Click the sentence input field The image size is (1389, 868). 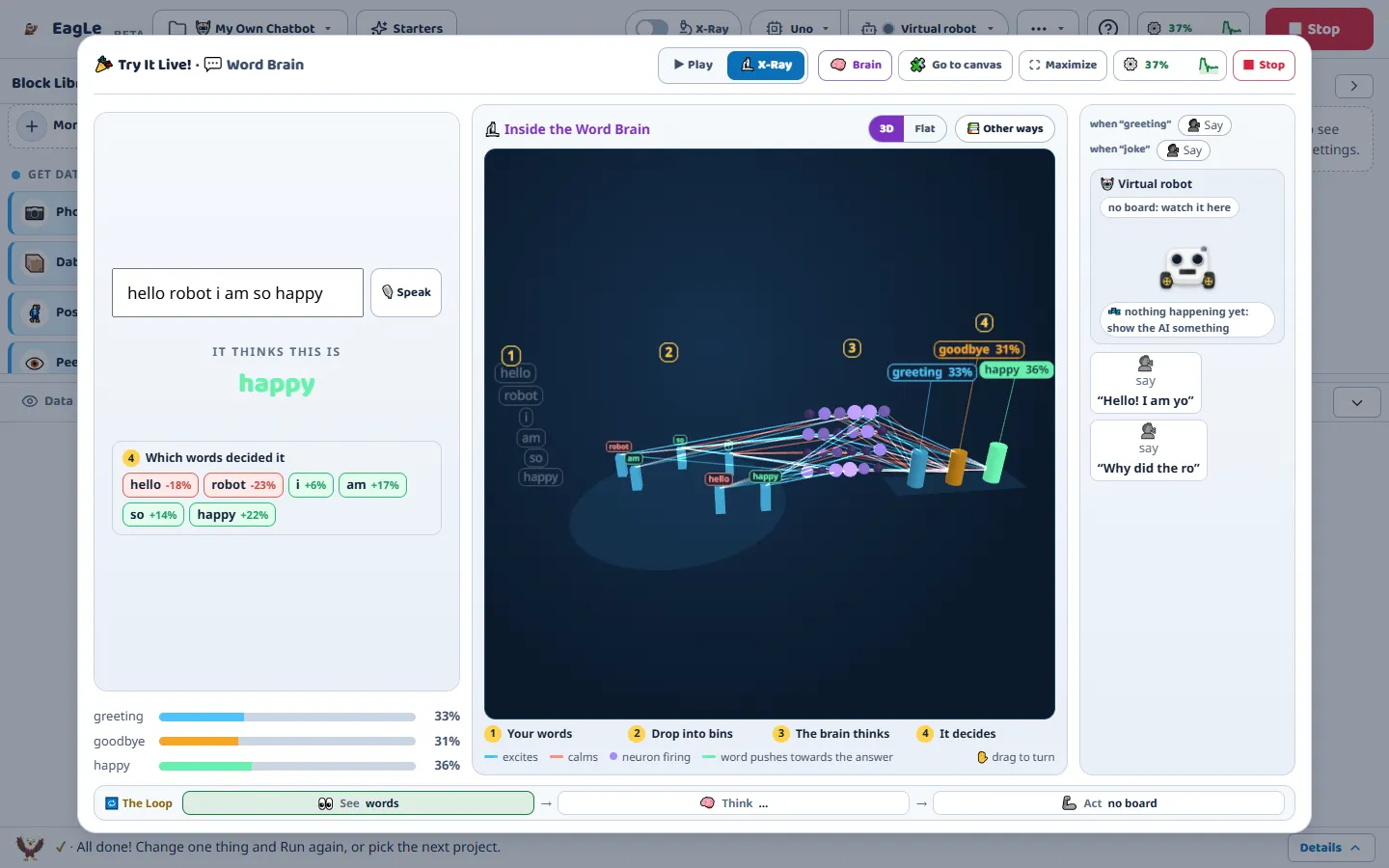click(237, 293)
